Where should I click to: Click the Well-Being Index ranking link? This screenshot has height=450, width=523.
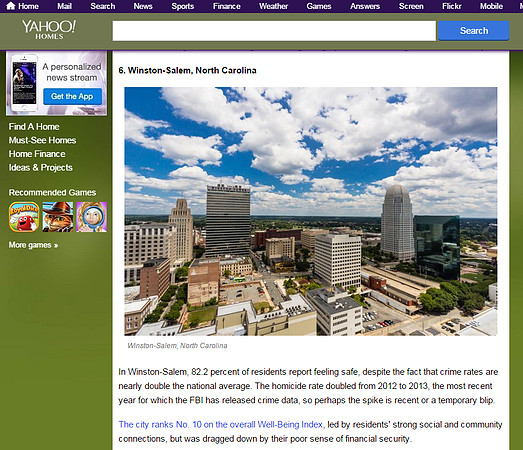click(220, 425)
